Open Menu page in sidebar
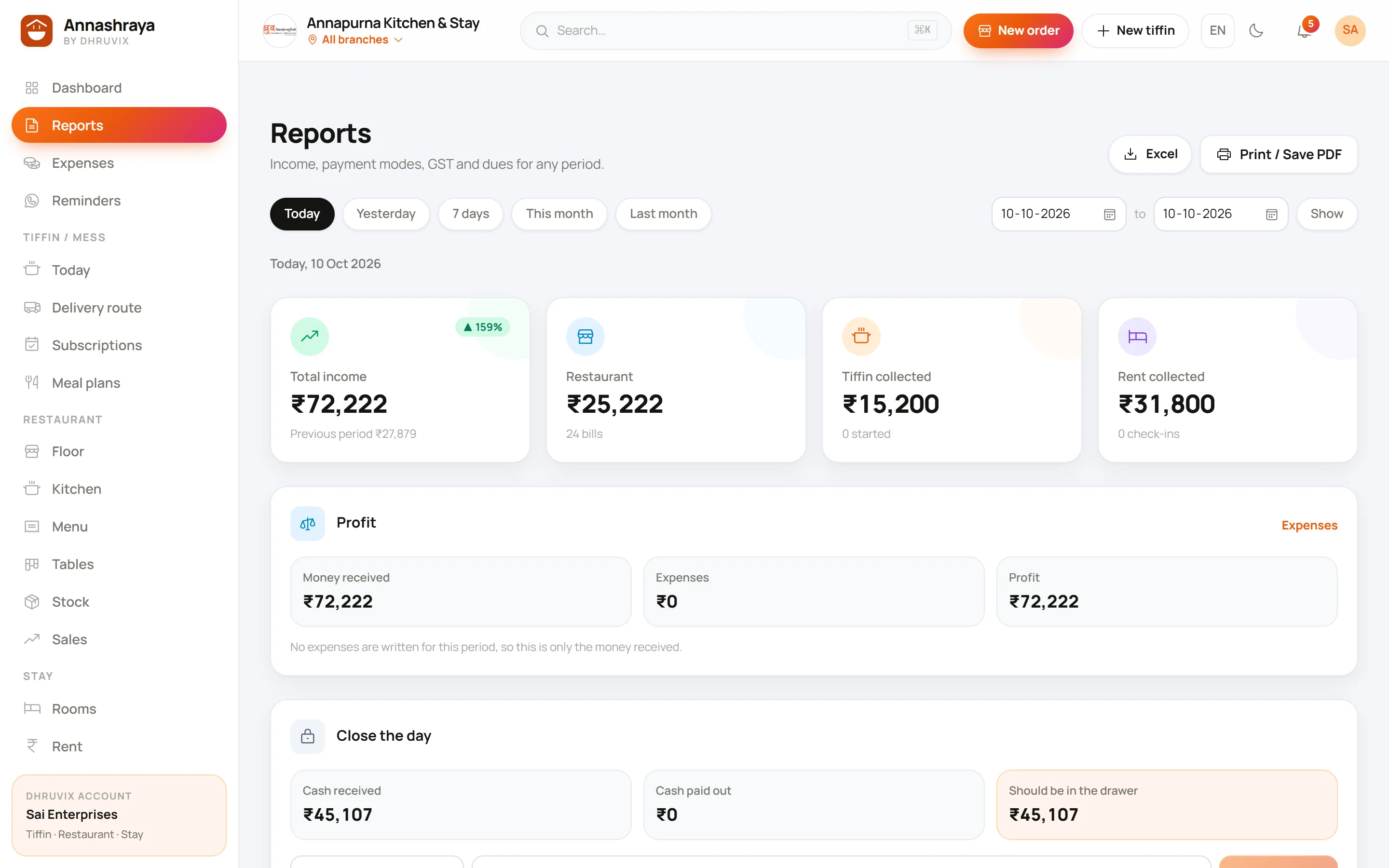This screenshot has height=868, width=1389. tap(119, 527)
